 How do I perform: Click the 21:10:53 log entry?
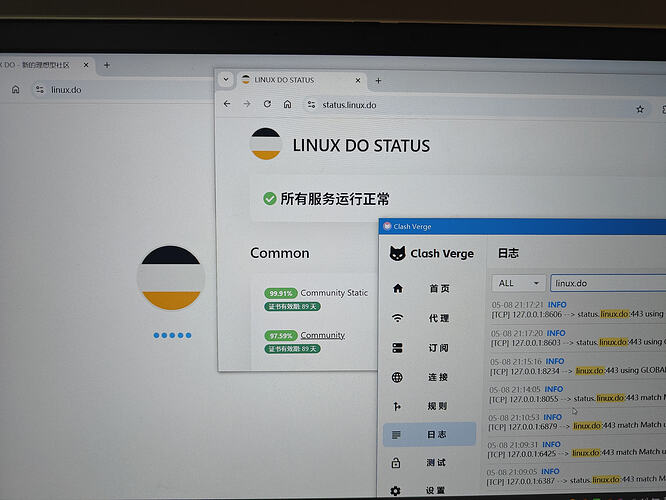pos(576,421)
